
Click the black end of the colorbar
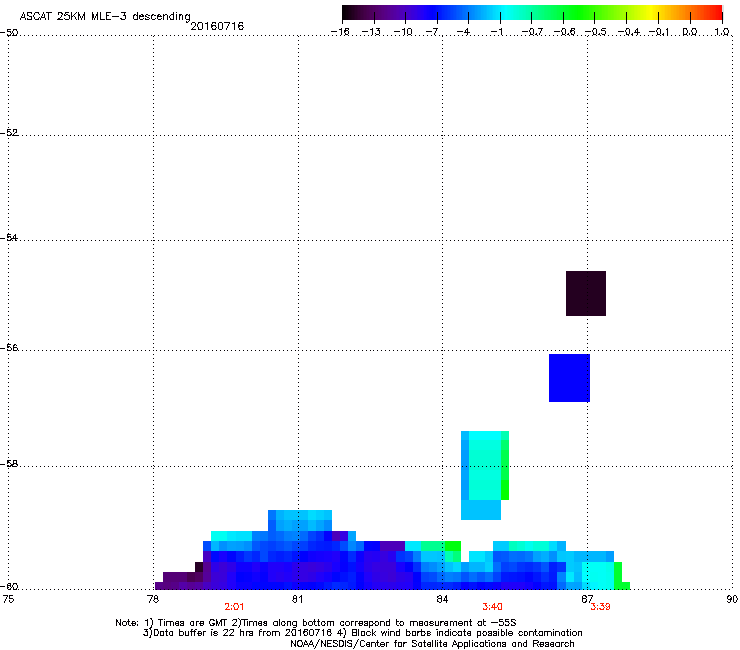click(349, 13)
